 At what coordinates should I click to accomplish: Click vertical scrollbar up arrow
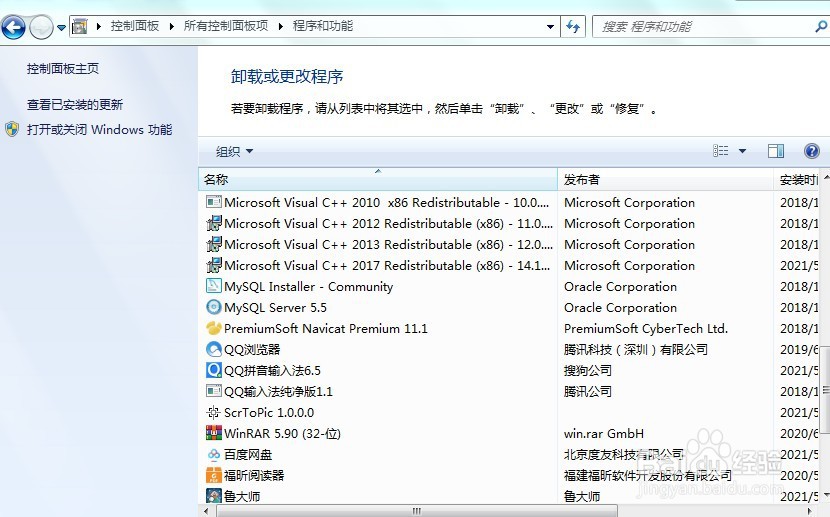(825, 179)
